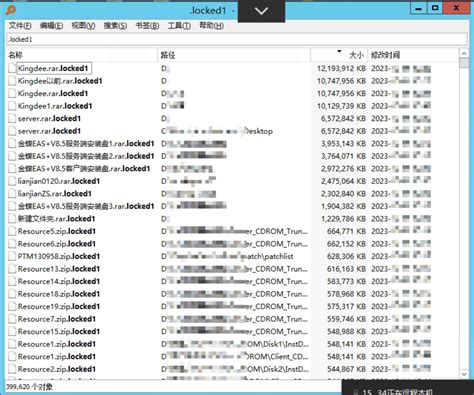Viewport: 474px width, 395px height.
Task: Expand the remote session chevron bar
Action: coord(261,11)
